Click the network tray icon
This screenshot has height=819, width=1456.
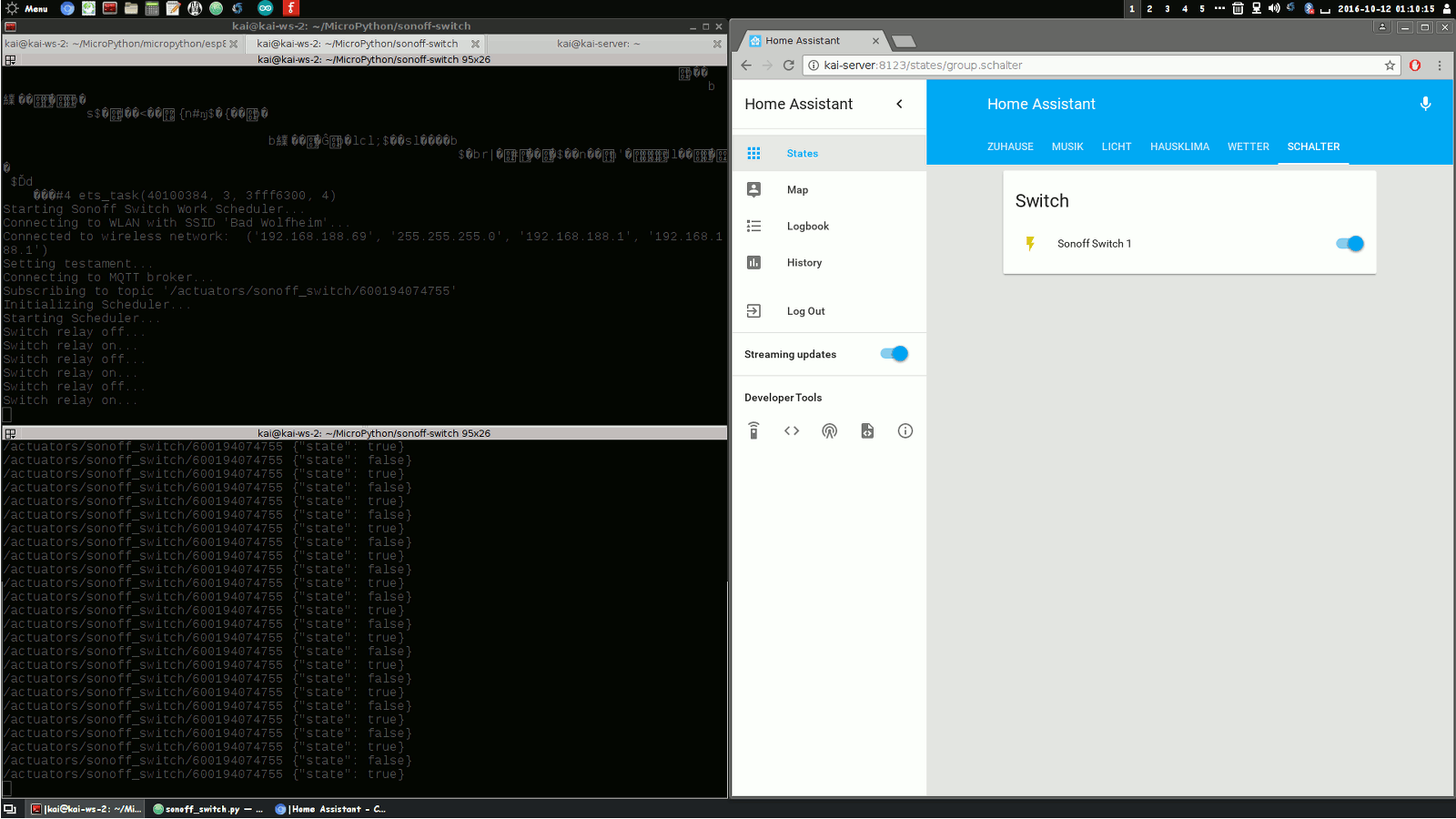[x=1256, y=8]
